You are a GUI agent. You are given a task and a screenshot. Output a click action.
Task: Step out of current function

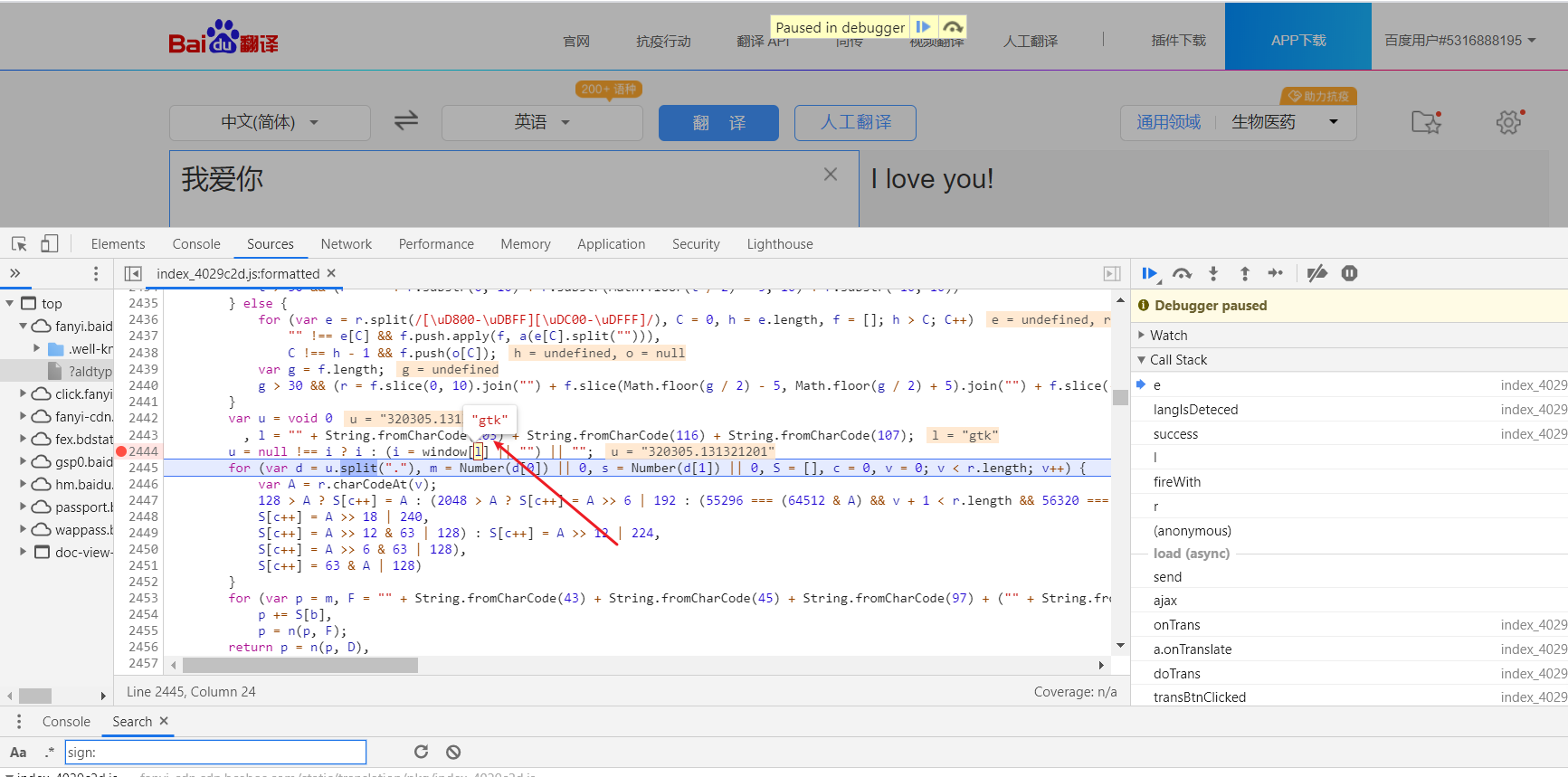point(1245,273)
